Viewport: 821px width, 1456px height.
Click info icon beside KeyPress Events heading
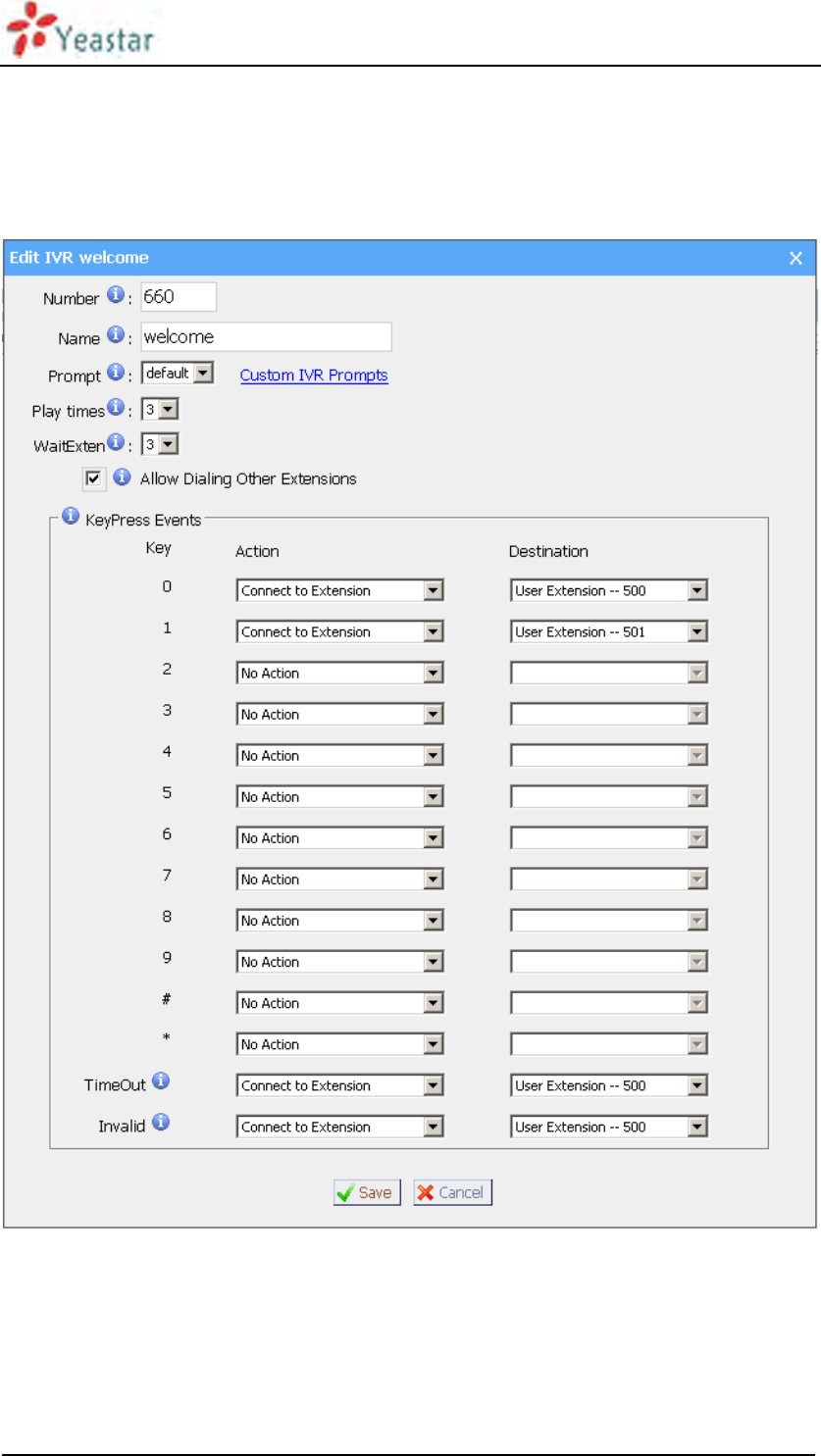pyautogui.click(x=71, y=516)
